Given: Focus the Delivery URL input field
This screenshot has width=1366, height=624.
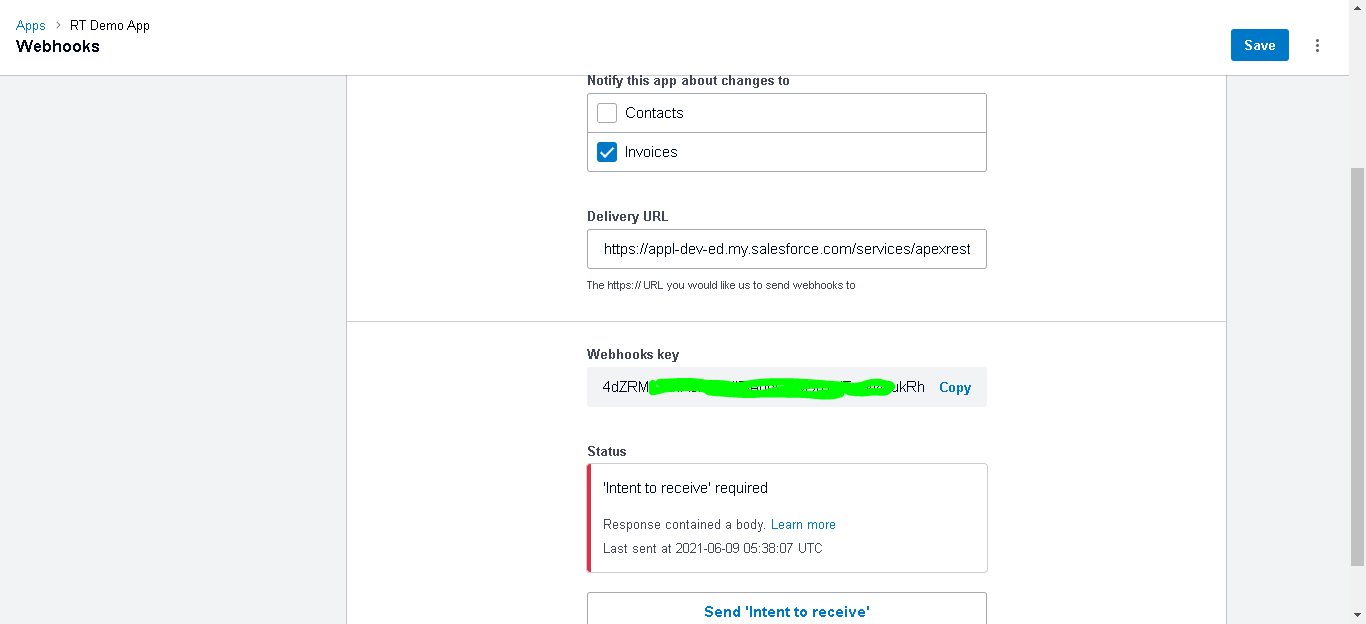Looking at the screenshot, I should tap(786, 249).
